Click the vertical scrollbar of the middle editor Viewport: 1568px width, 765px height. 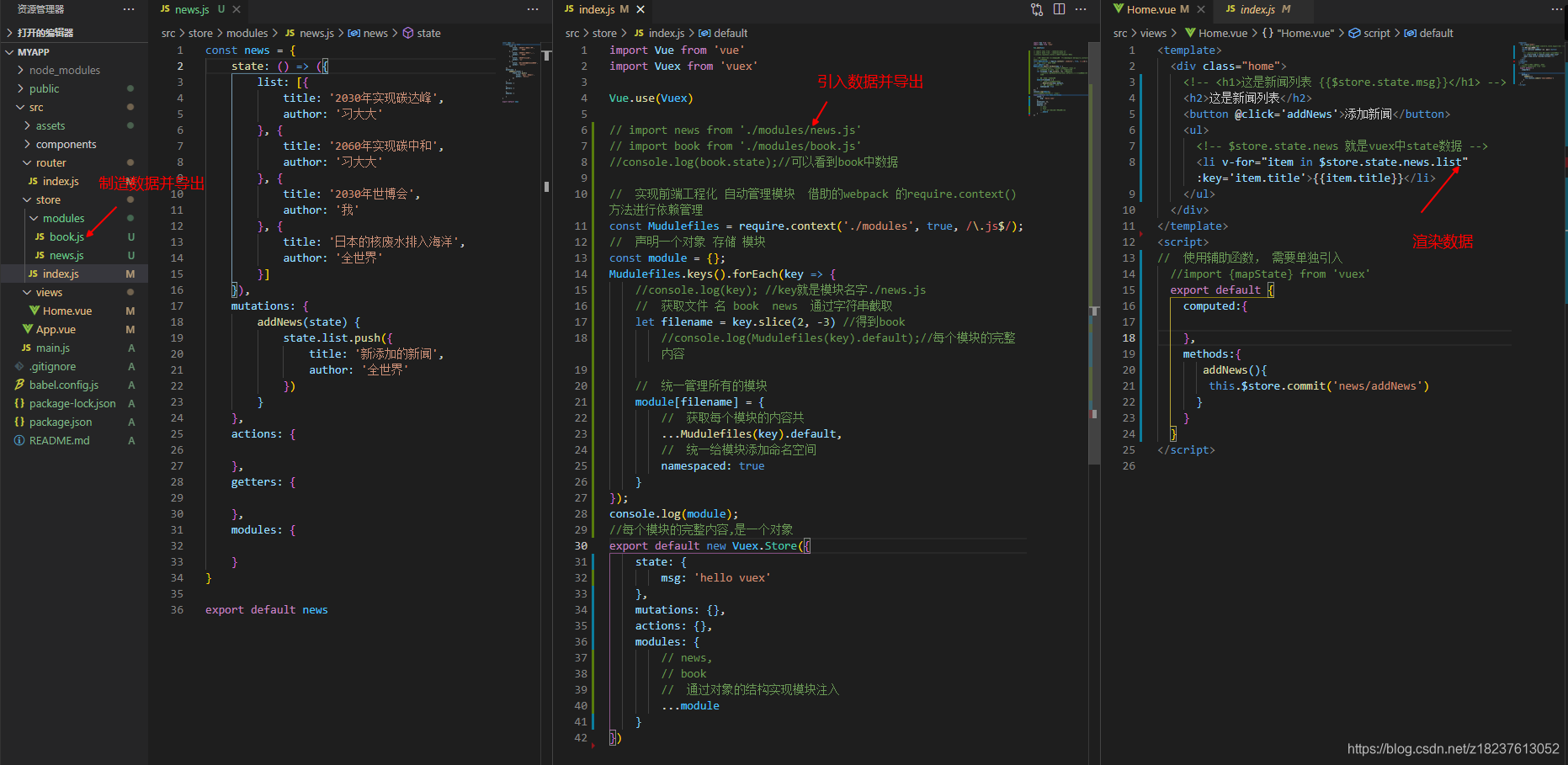[x=1094, y=252]
